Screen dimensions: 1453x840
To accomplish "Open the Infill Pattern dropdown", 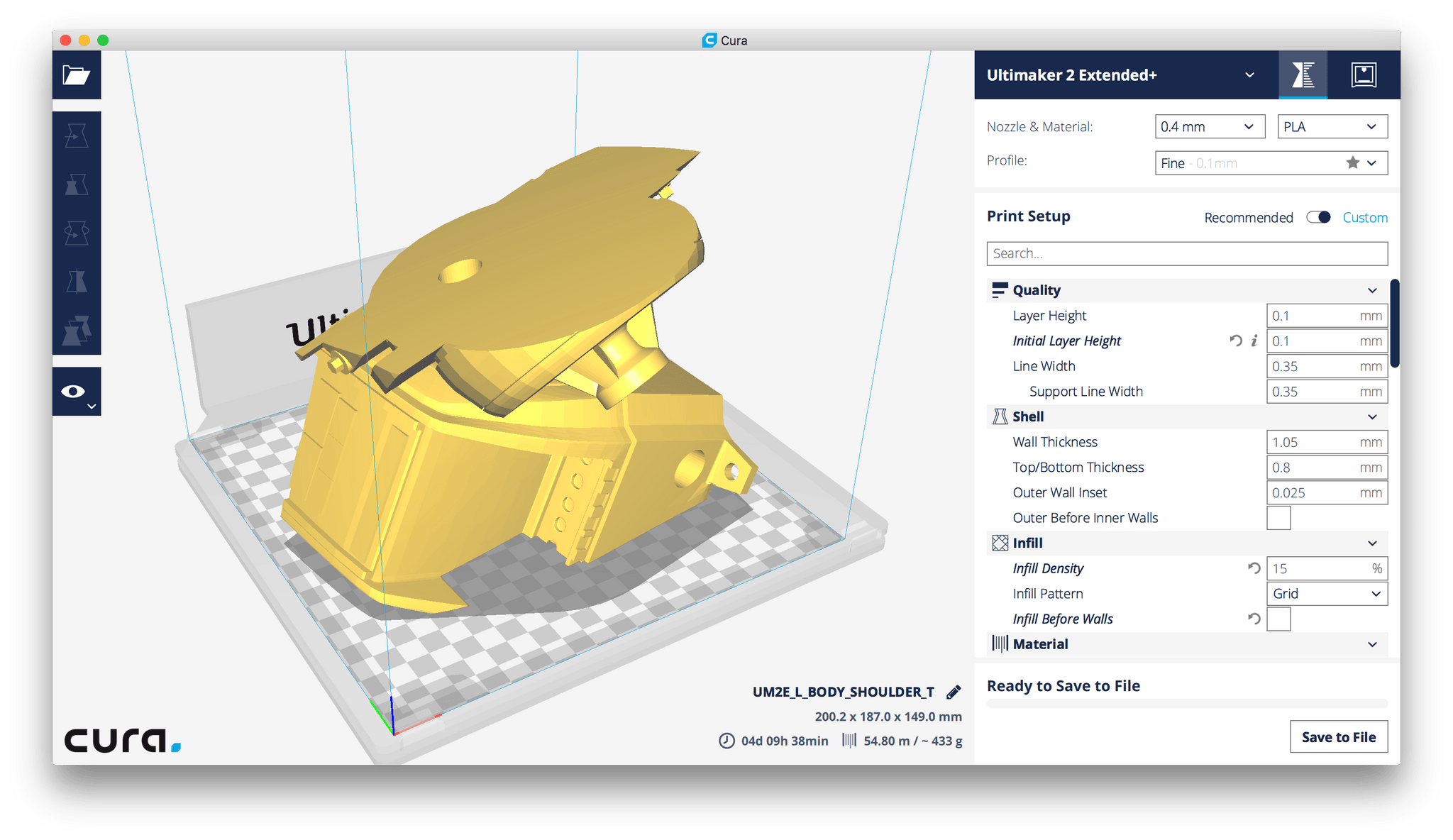I will coord(1327,594).
